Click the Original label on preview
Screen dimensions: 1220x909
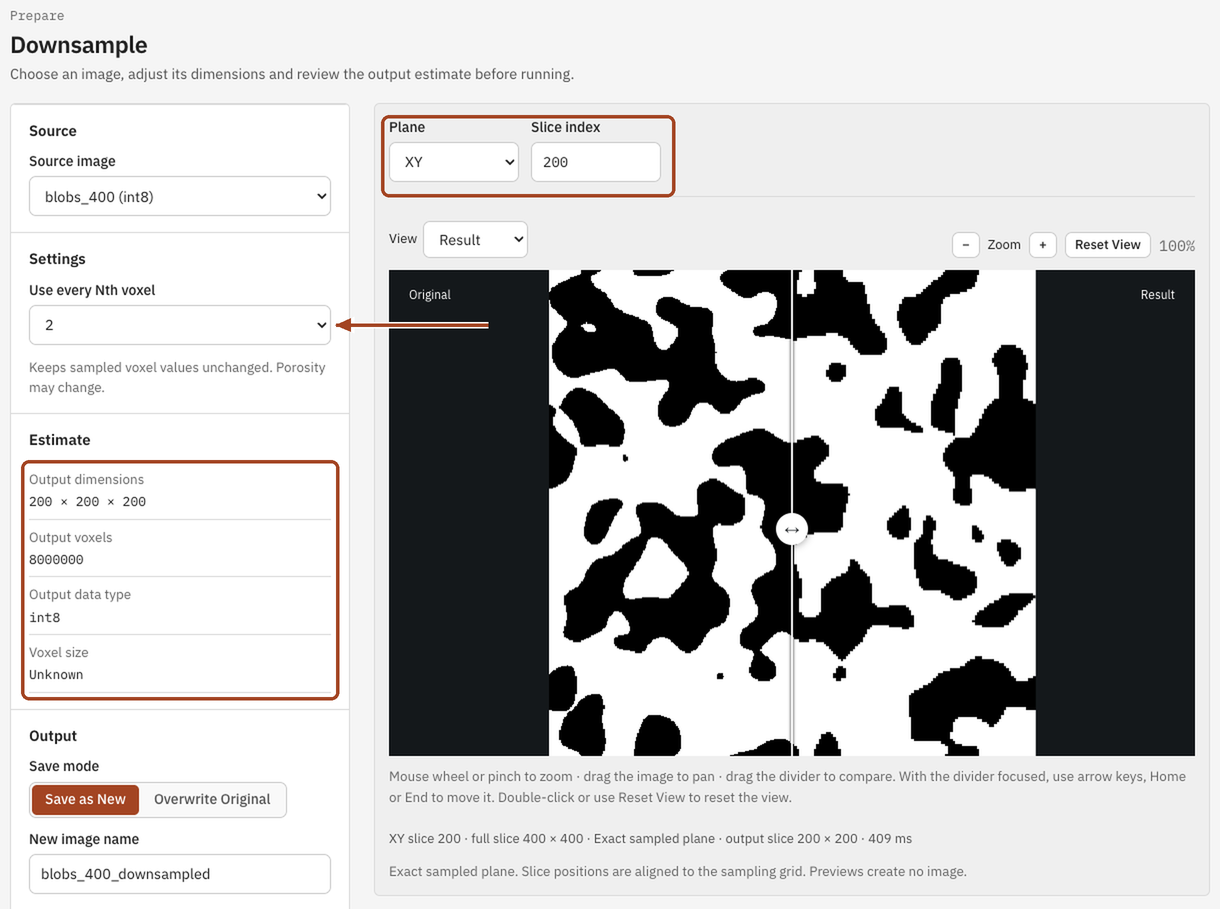coord(430,295)
